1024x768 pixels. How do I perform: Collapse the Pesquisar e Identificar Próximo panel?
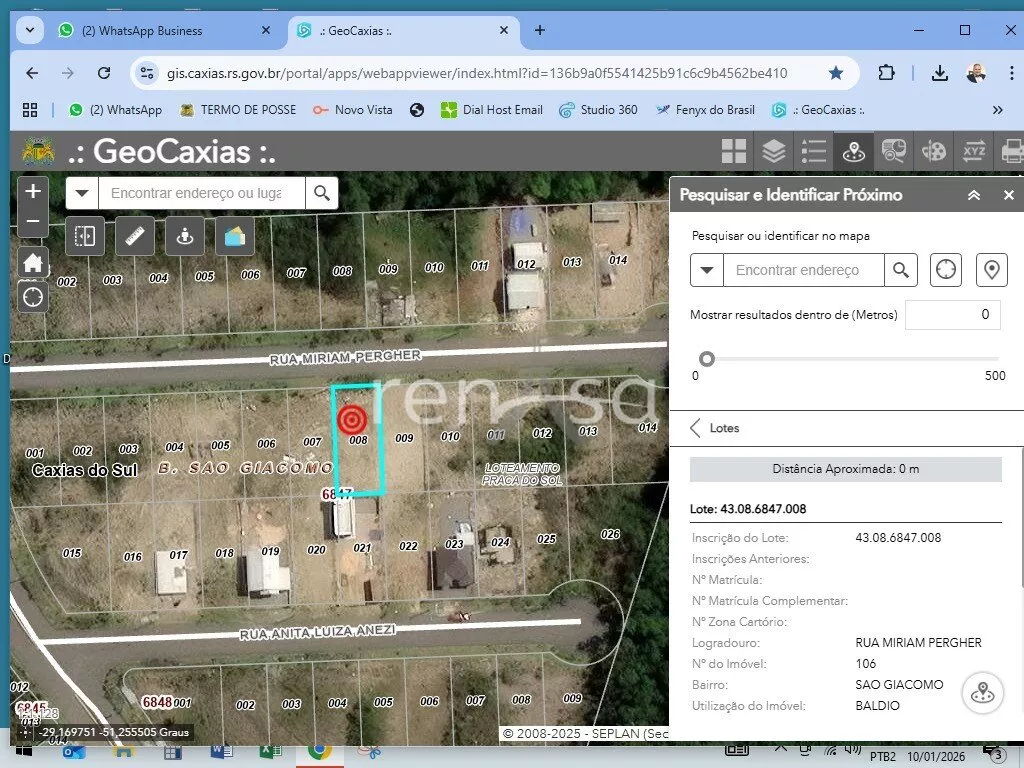[x=973, y=196]
